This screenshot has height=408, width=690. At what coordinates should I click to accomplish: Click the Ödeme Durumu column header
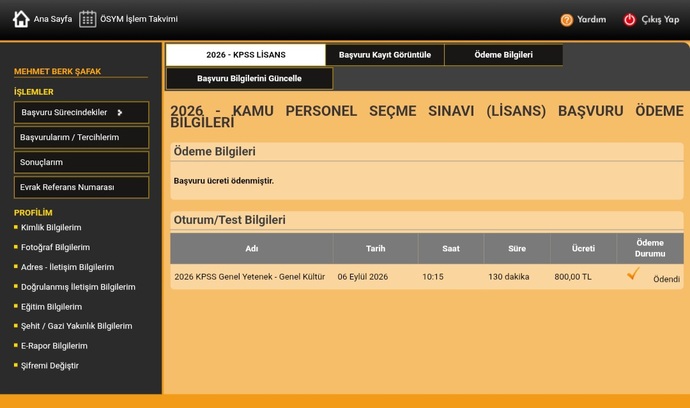tap(650, 249)
